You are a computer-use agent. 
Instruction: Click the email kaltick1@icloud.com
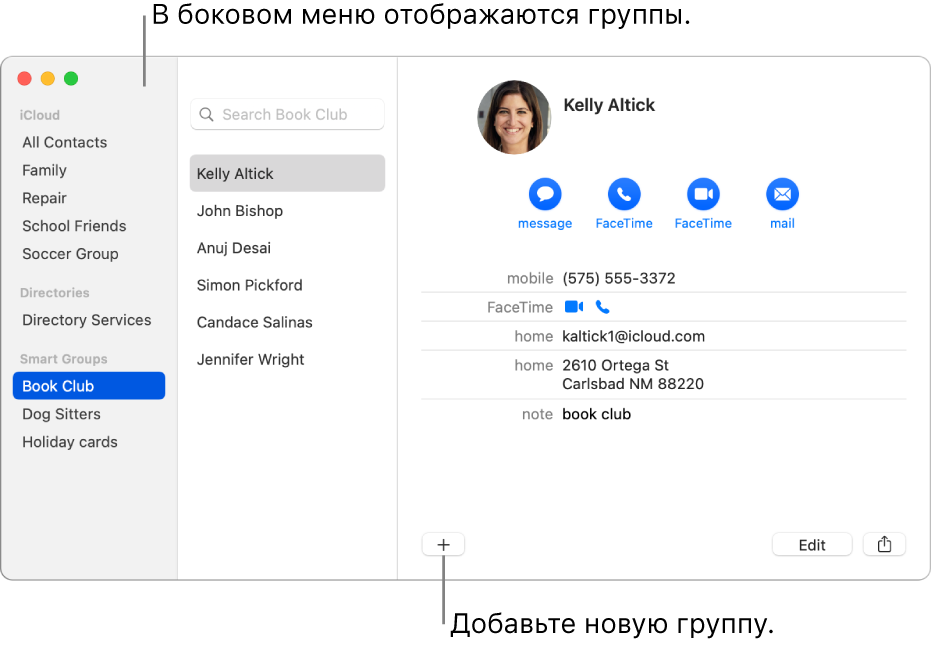pyautogui.click(x=634, y=337)
